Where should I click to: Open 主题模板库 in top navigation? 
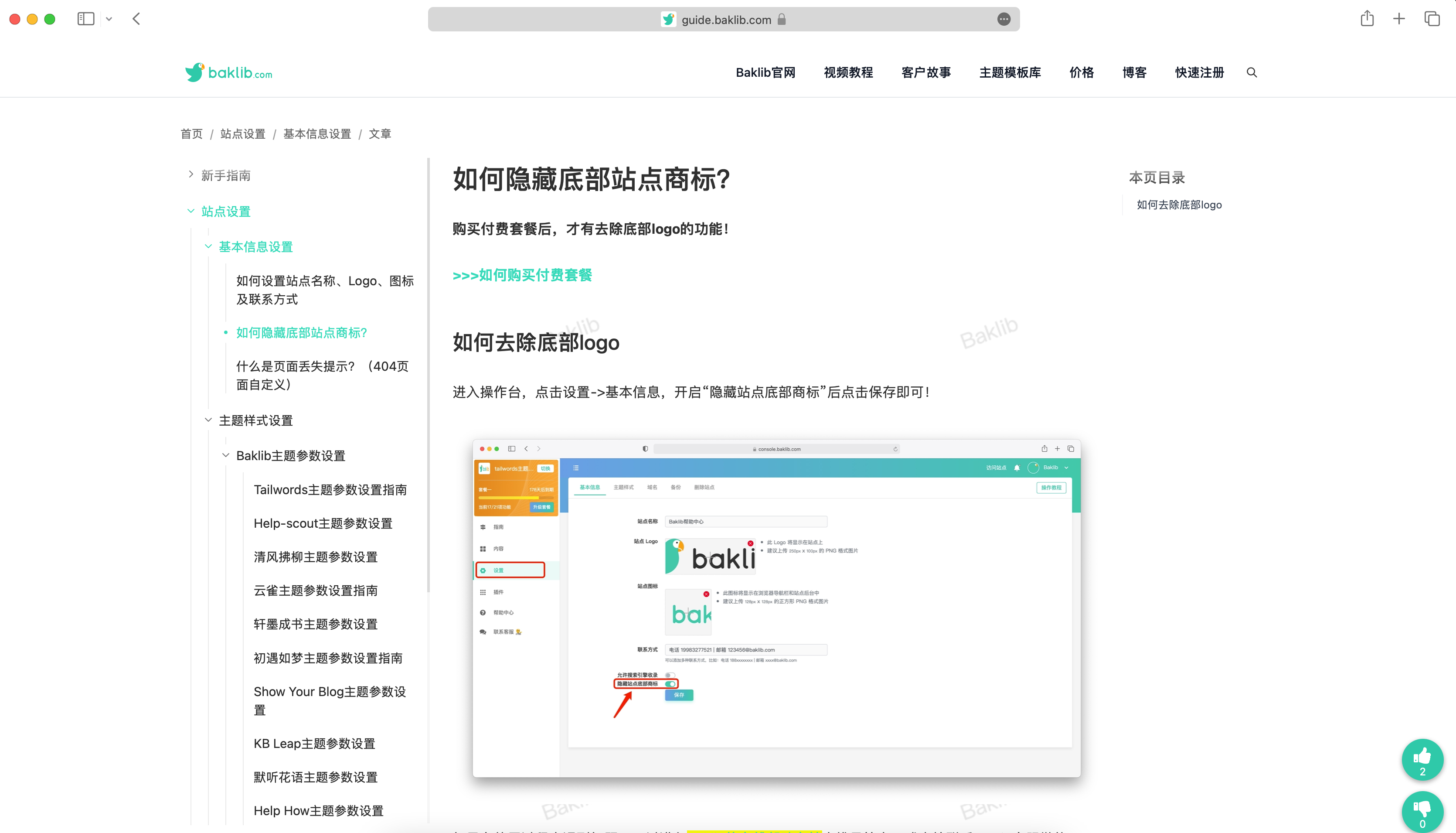tap(1010, 73)
